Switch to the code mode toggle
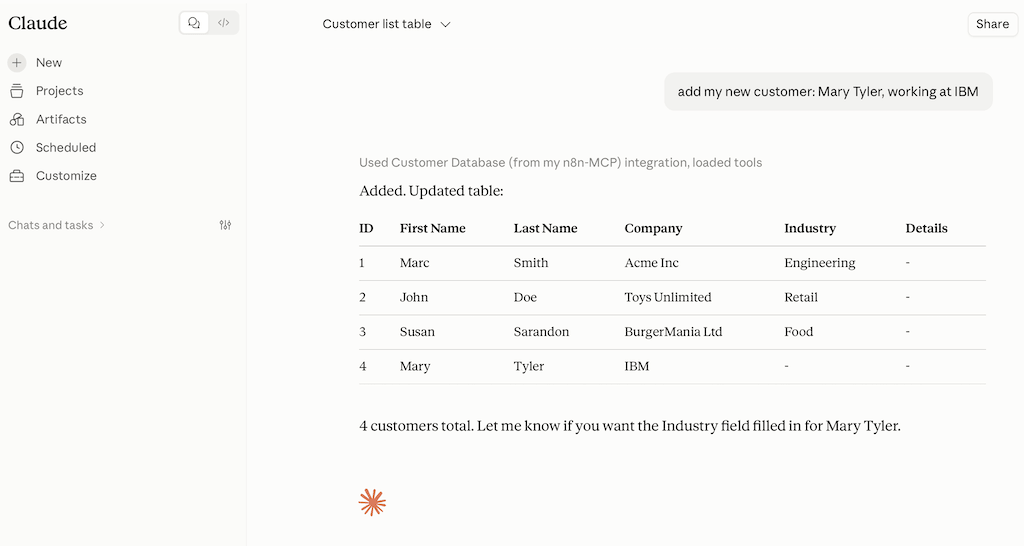Screen dimensions: 1024x546 (x=223, y=23)
